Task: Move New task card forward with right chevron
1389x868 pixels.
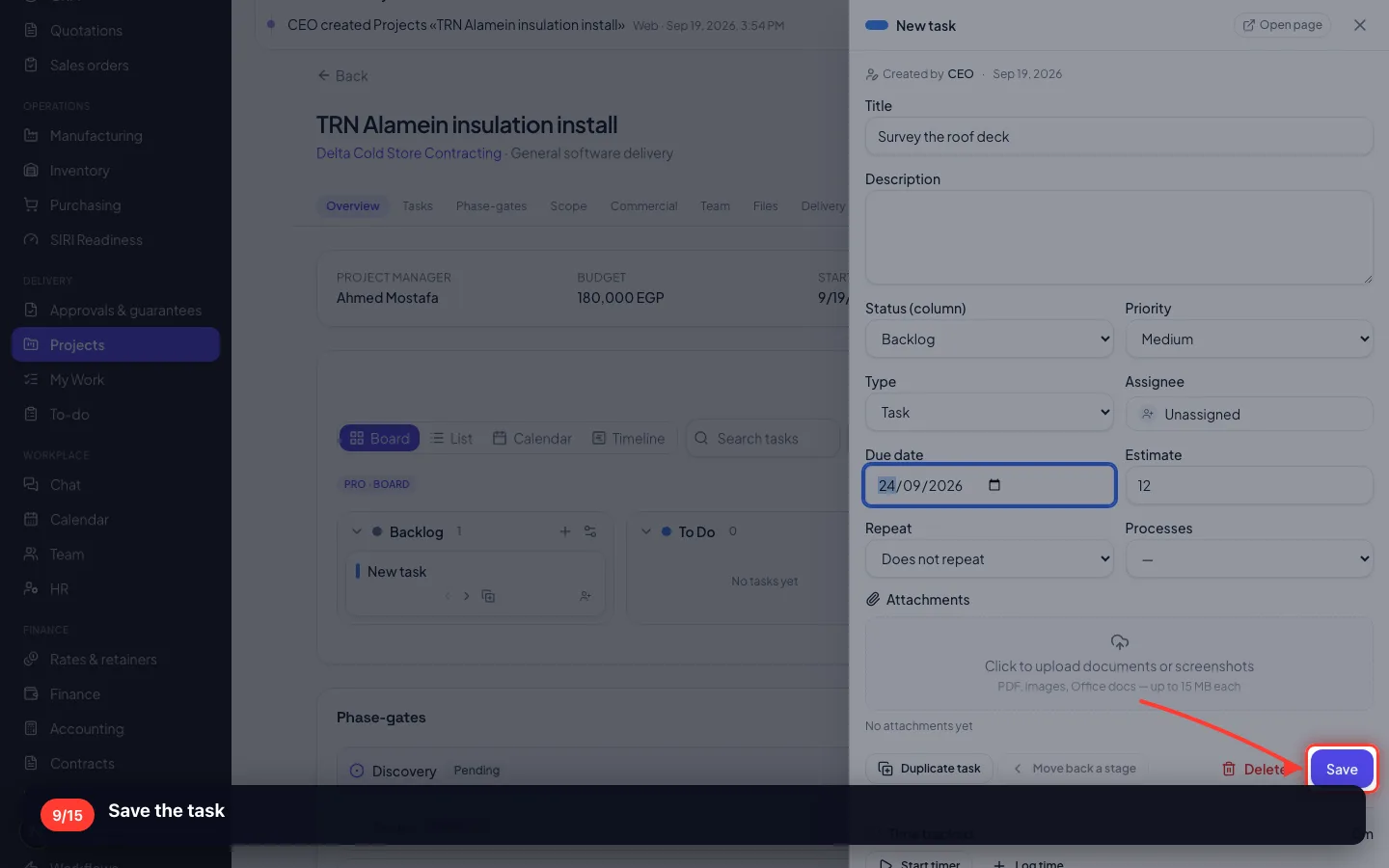Action: (x=467, y=596)
